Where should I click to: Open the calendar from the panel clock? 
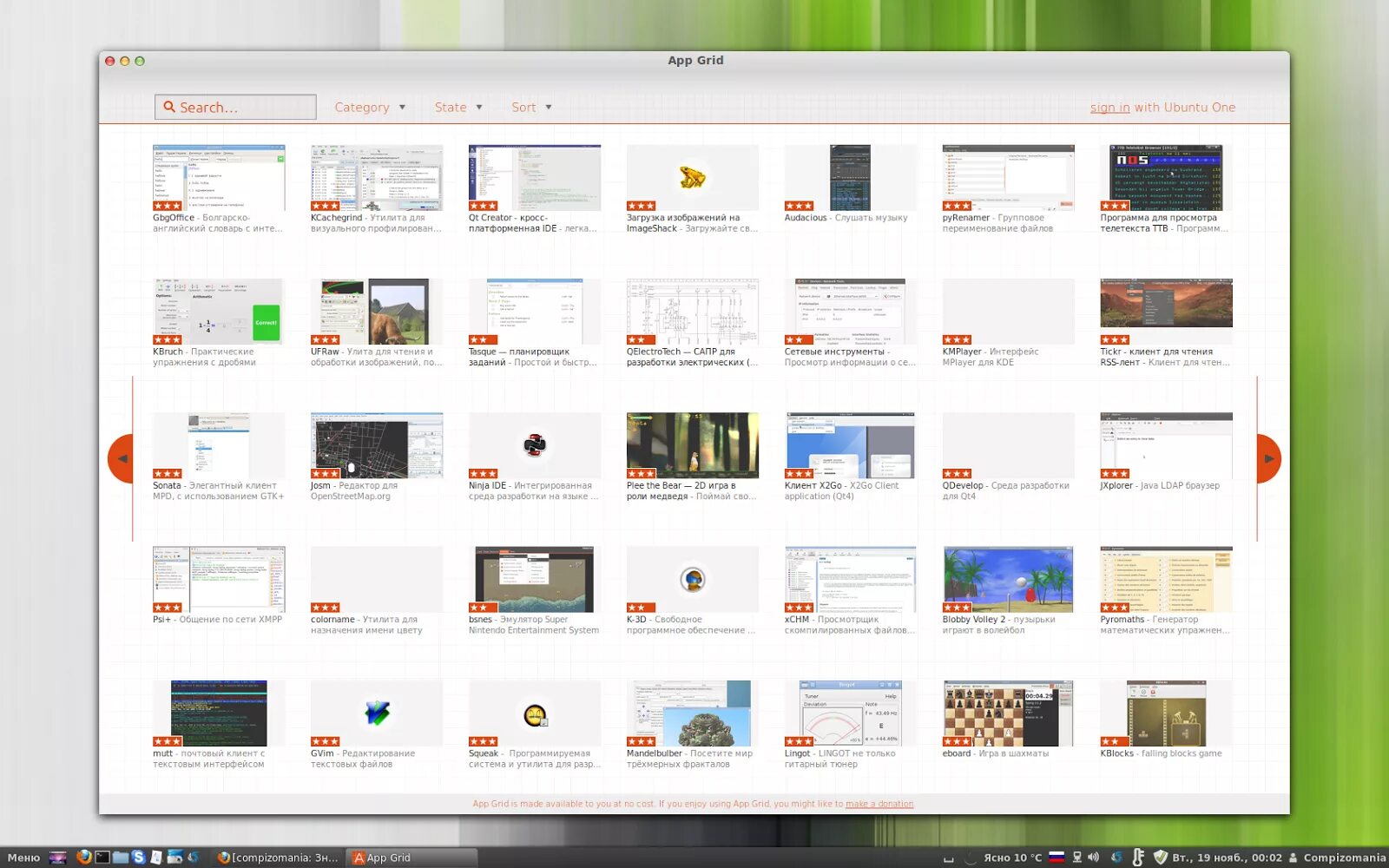click(x=1227, y=858)
